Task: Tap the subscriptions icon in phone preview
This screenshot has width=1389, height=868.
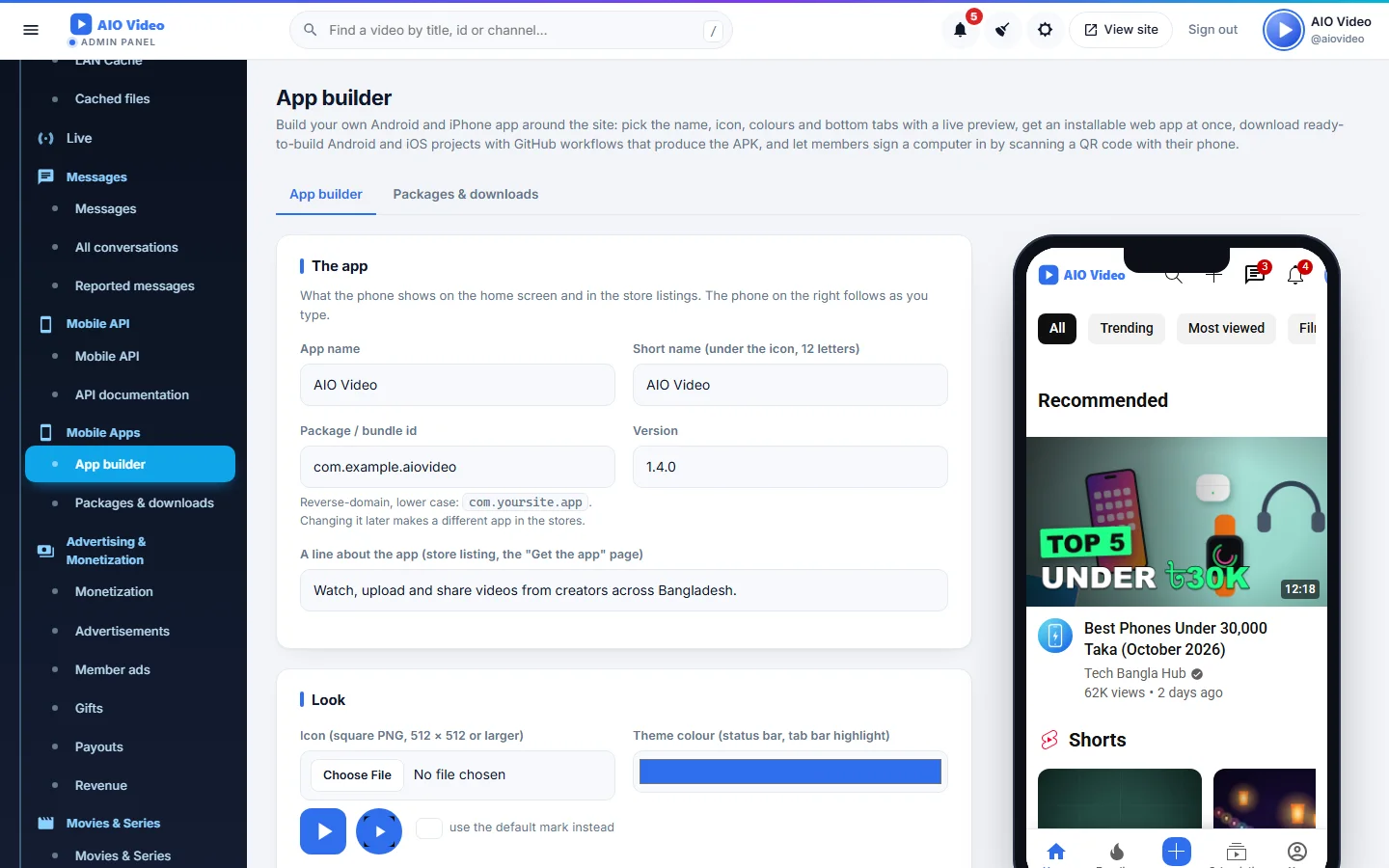Action: [1237, 852]
